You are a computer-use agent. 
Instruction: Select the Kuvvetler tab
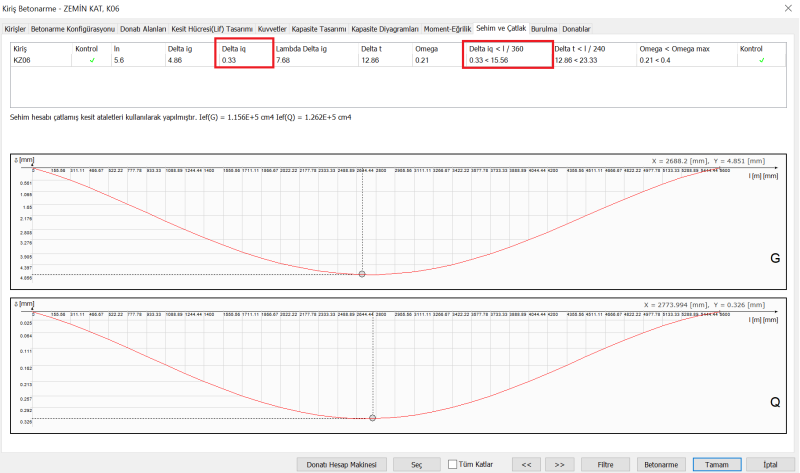pos(272,29)
